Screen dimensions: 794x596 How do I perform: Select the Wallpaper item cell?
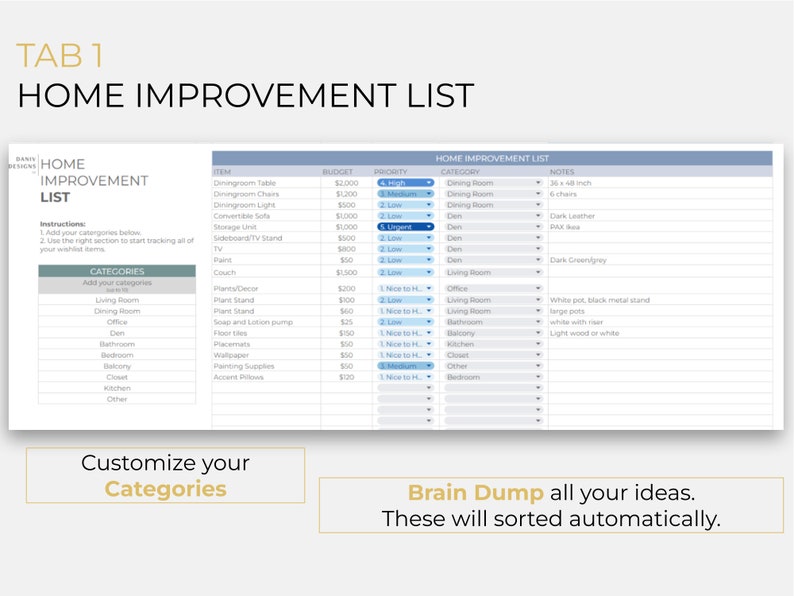coord(266,355)
